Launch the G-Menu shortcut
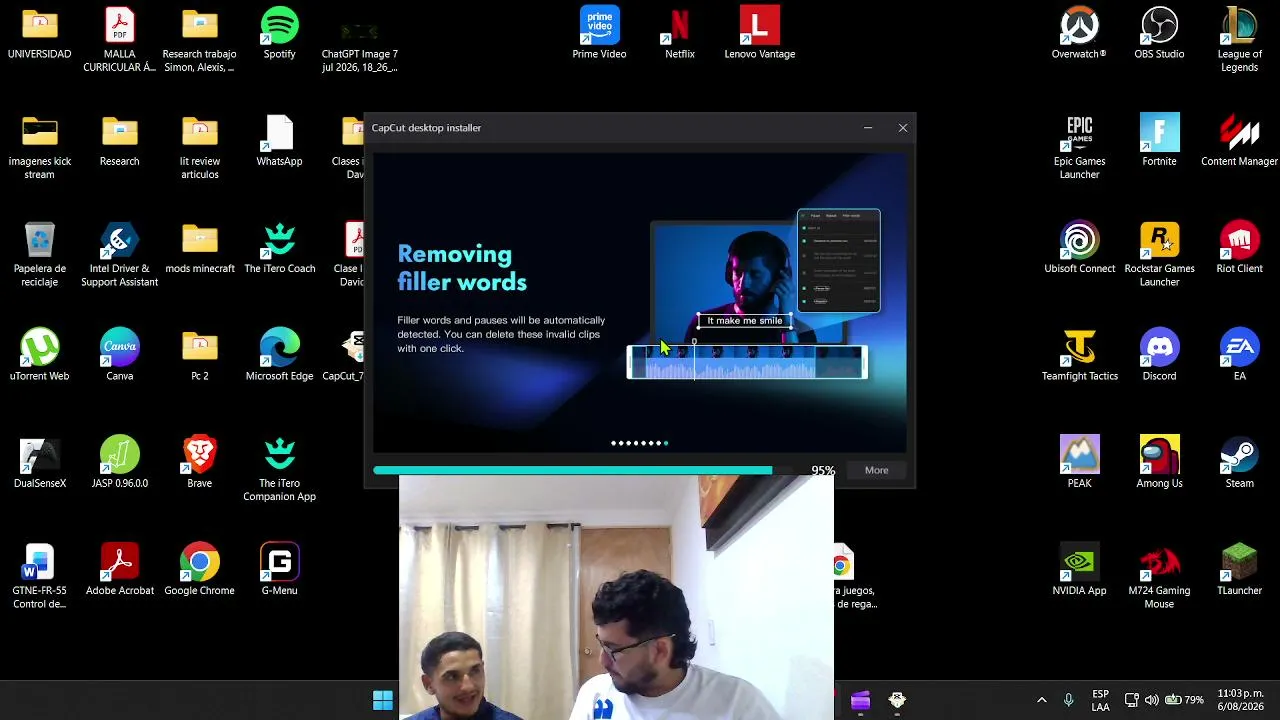Screen dimensions: 1280x720 click(280, 570)
